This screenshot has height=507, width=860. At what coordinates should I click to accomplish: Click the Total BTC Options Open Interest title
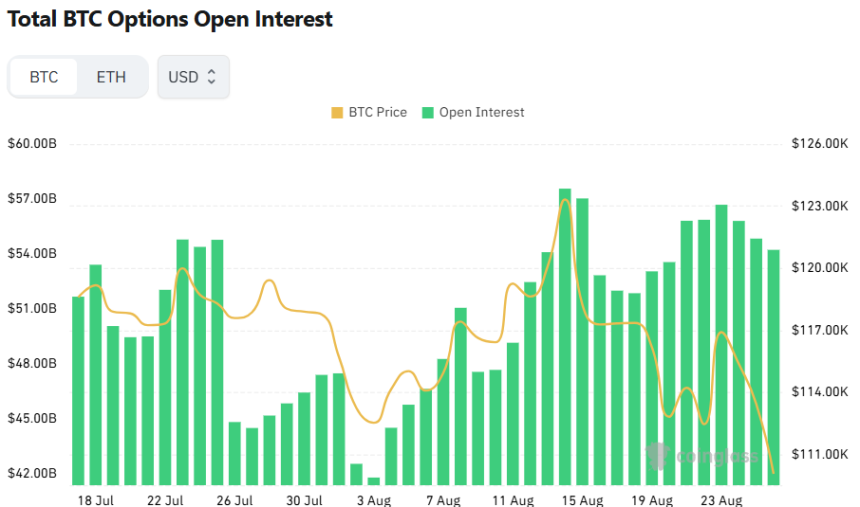coord(170,19)
